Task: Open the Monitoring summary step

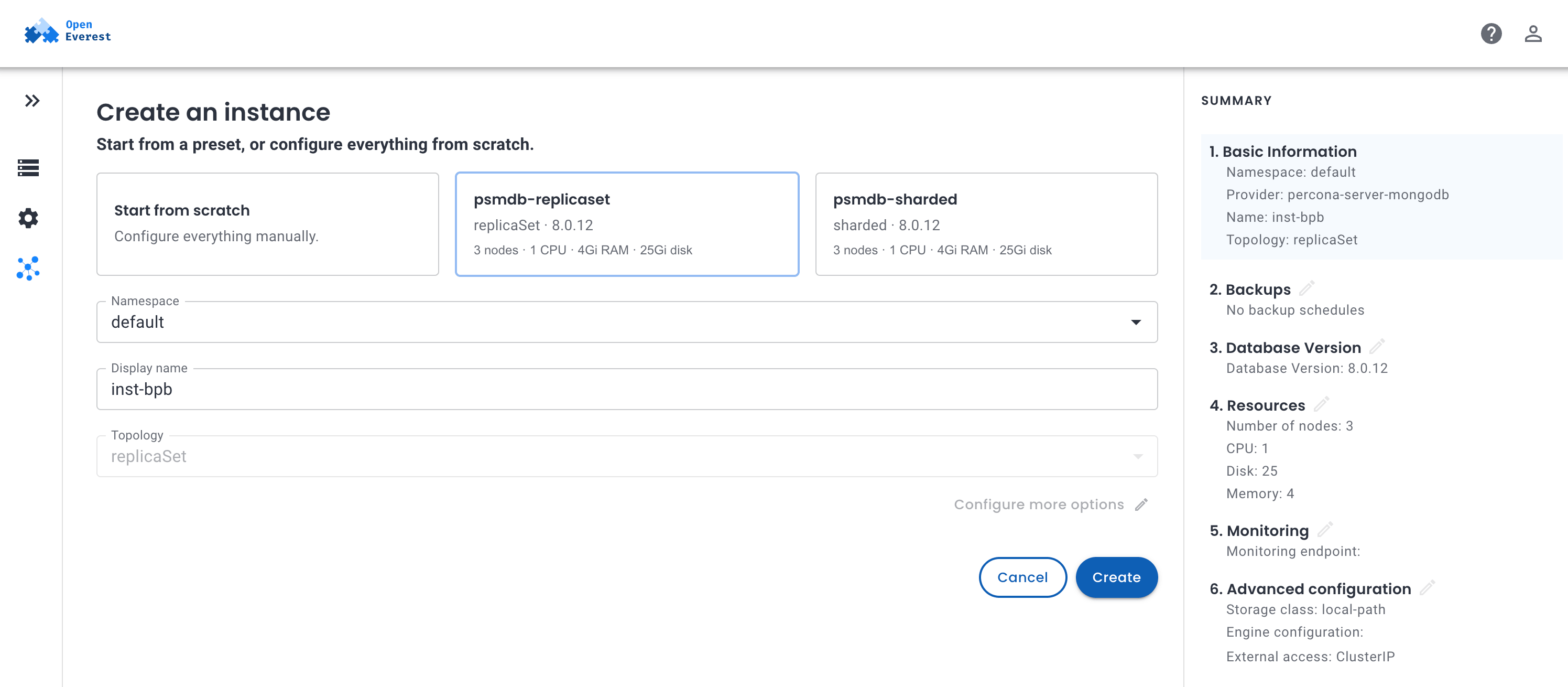Action: pyautogui.click(x=1259, y=531)
